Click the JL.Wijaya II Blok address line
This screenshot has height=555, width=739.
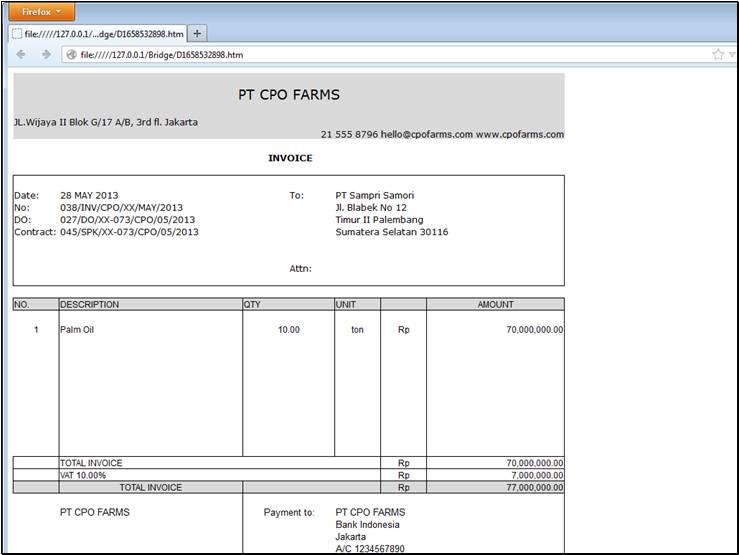(106, 122)
